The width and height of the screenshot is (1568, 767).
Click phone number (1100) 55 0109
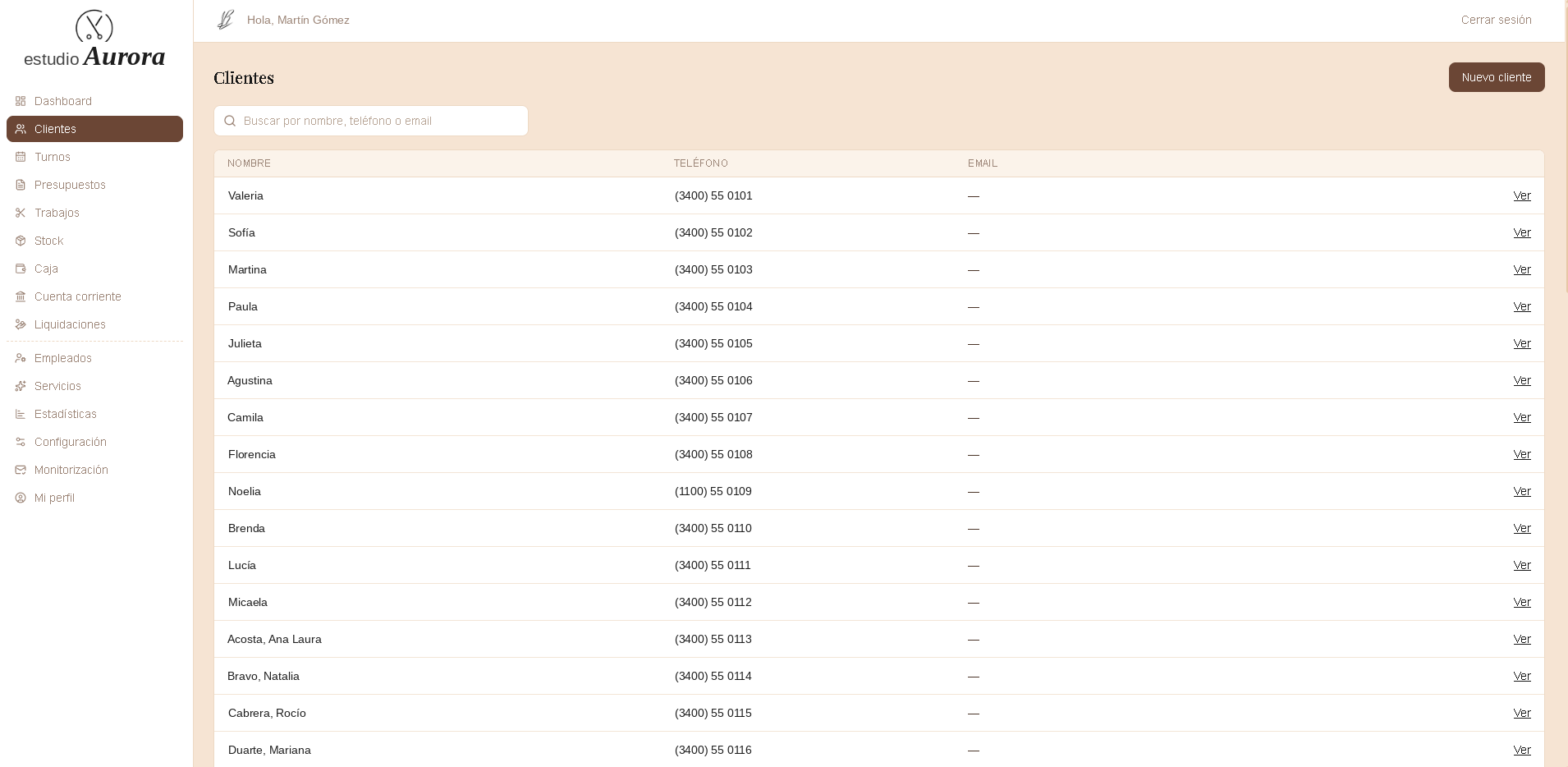coord(713,491)
